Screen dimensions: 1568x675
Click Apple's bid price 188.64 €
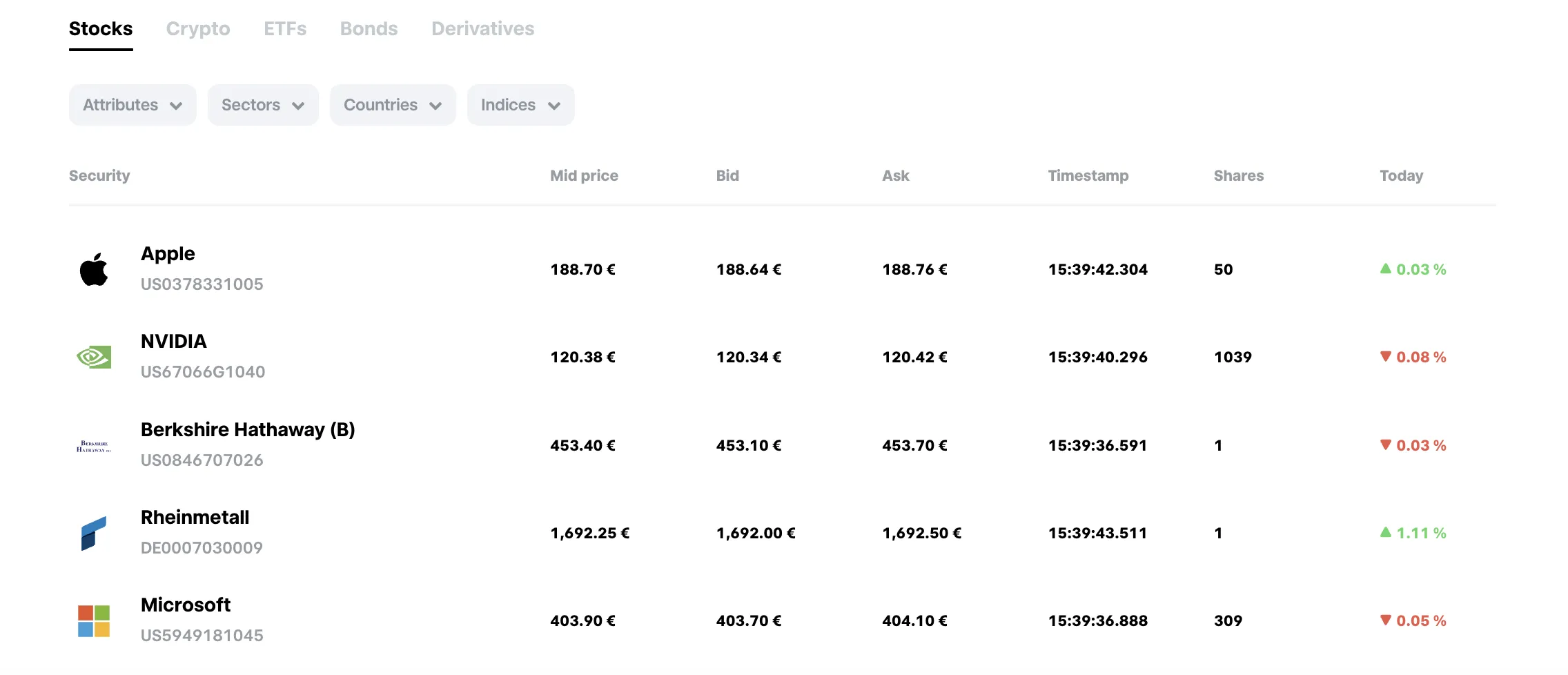point(749,270)
